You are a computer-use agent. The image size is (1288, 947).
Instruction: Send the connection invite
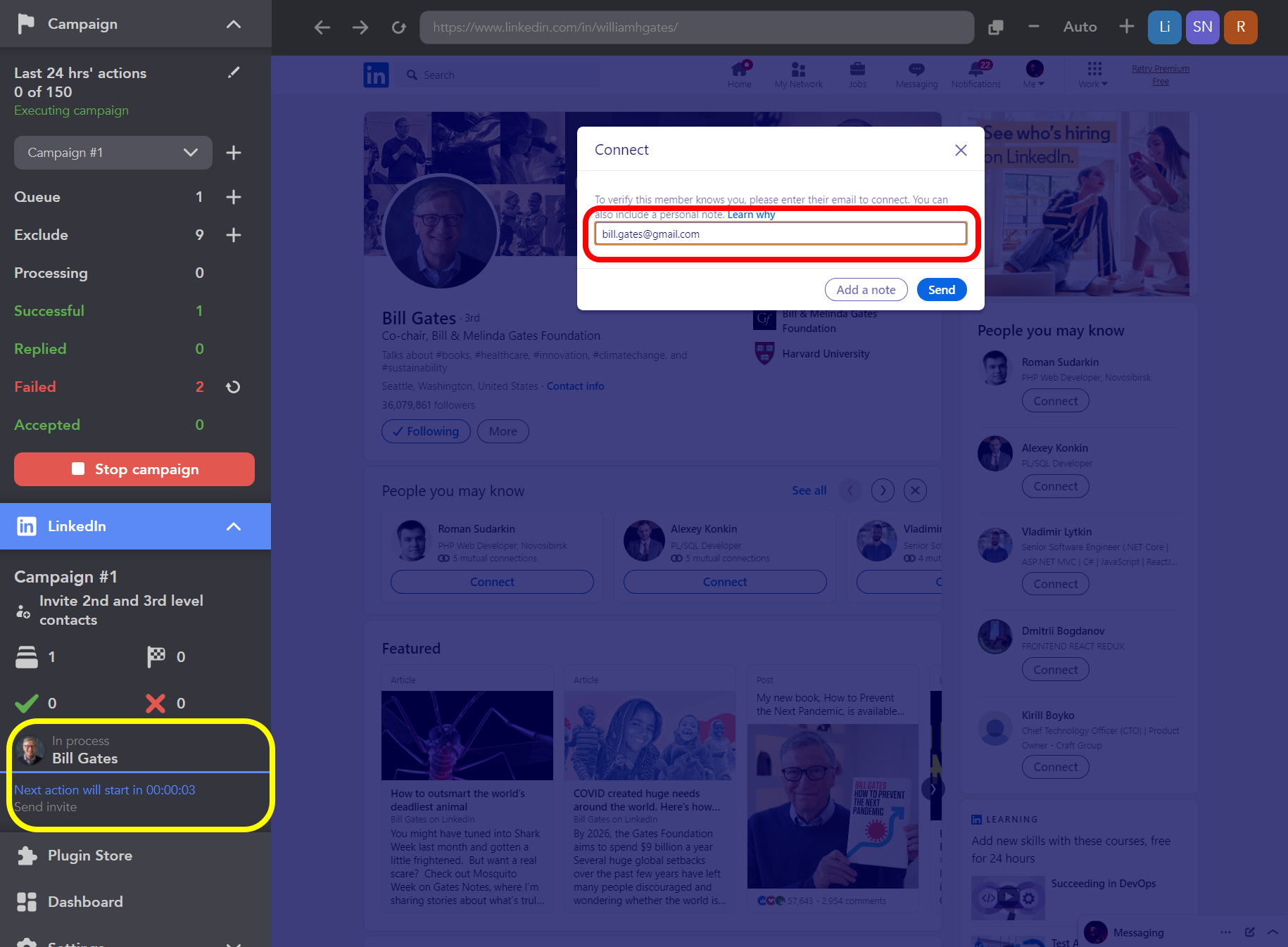(941, 290)
